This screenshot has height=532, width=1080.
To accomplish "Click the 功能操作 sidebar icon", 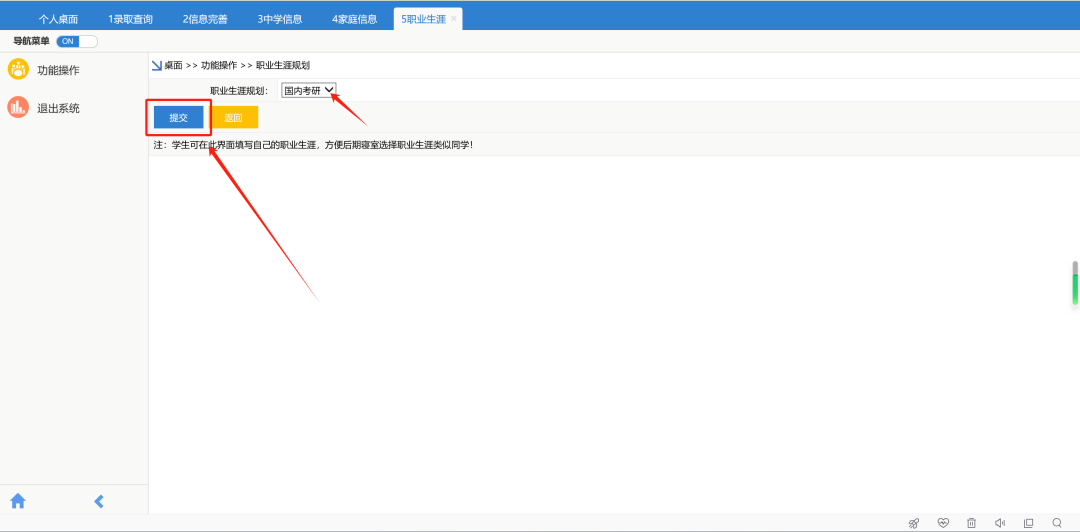I will 18,69.
